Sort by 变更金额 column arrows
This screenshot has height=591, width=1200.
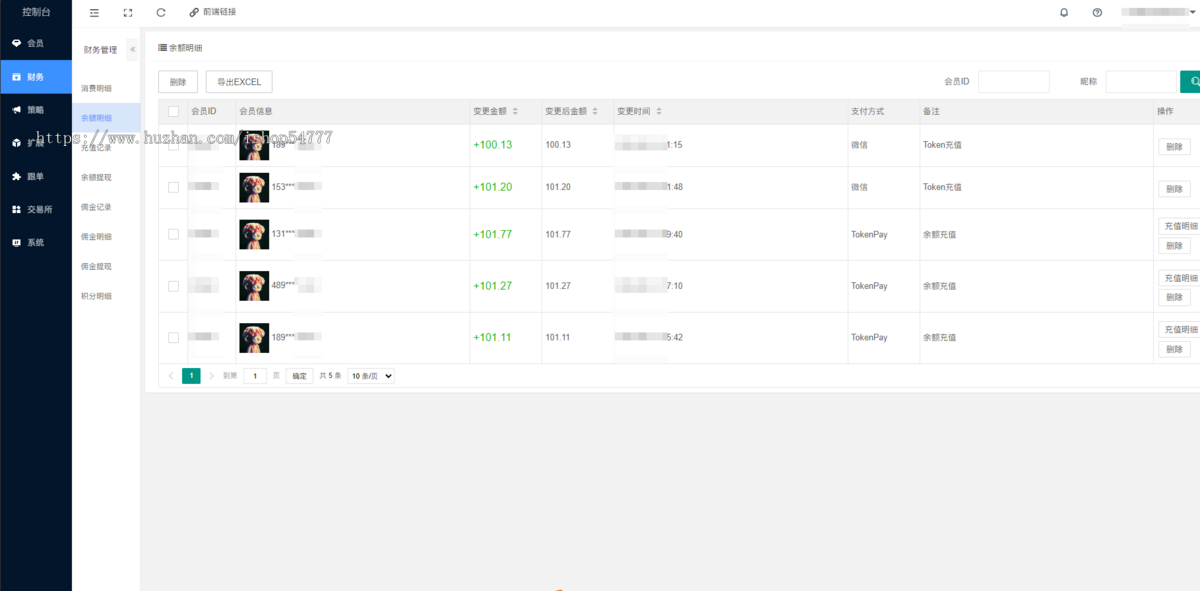coord(515,111)
